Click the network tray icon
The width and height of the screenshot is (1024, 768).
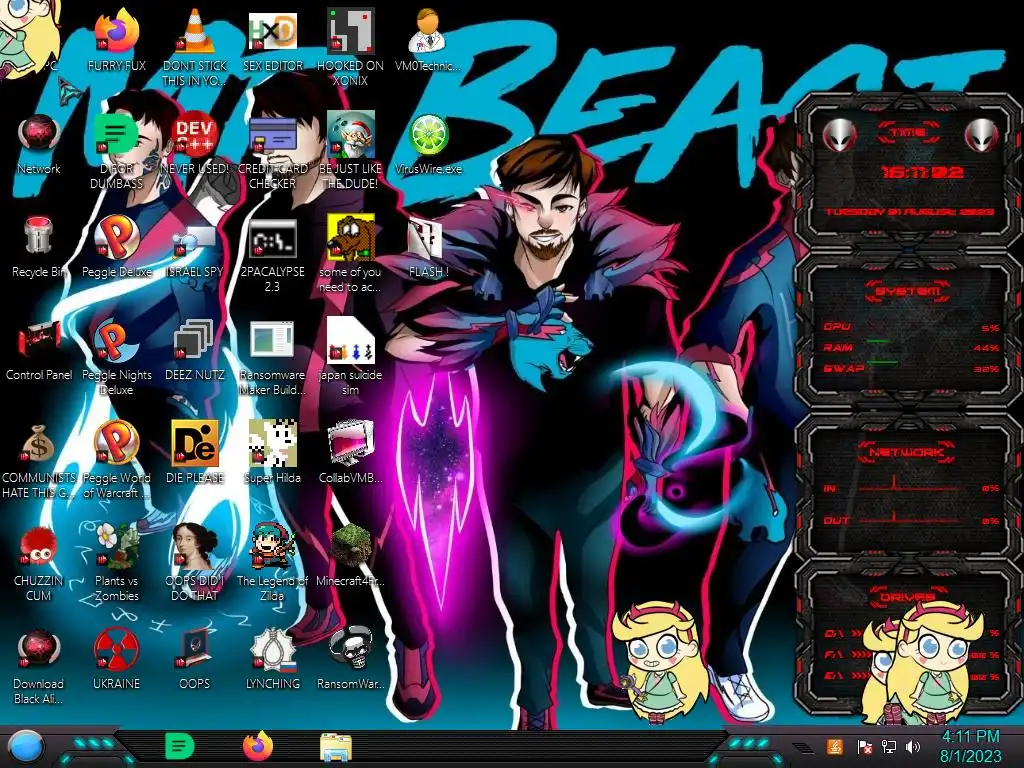click(x=889, y=746)
